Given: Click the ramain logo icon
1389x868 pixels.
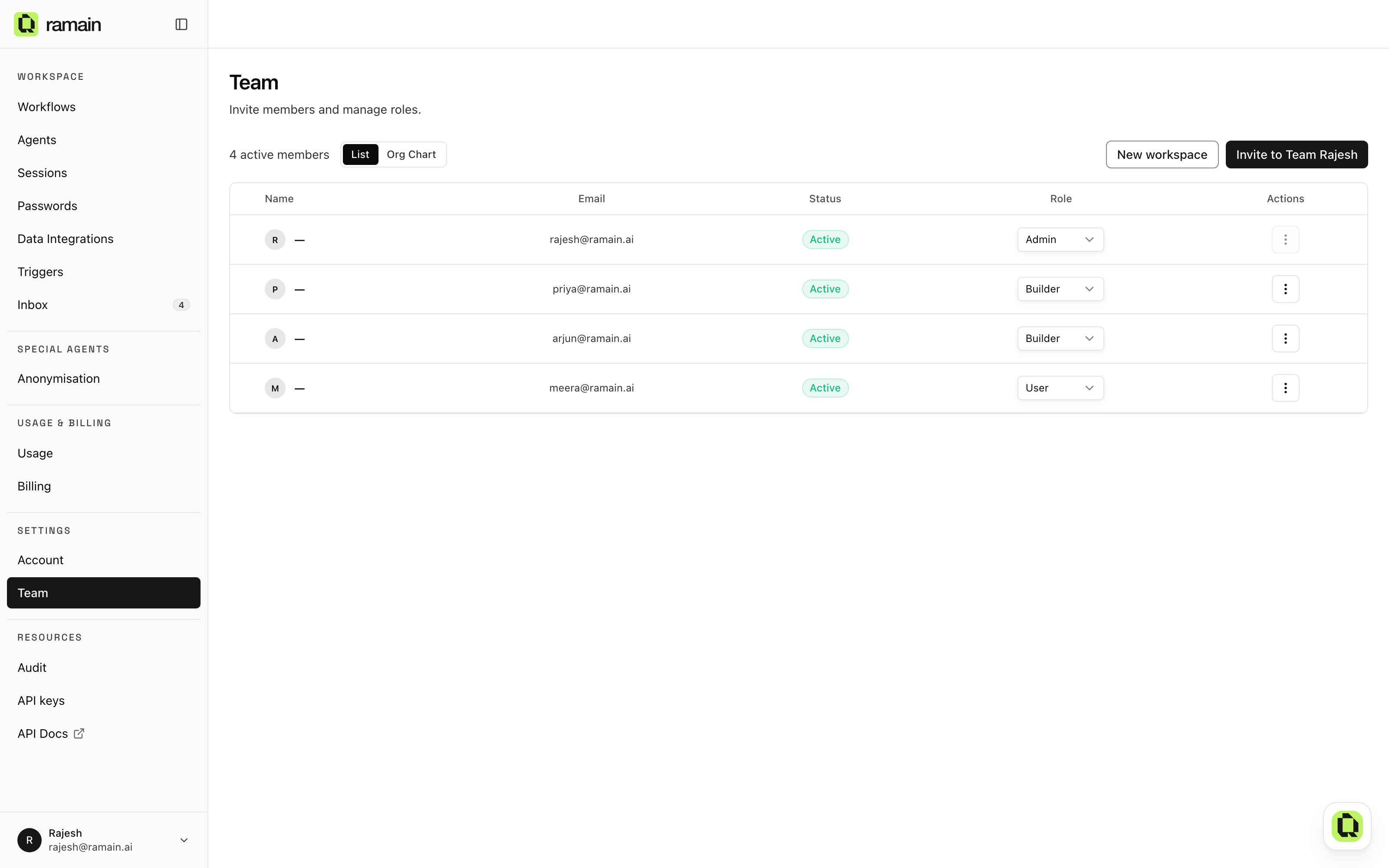Looking at the screenshot, I should 26,24.
